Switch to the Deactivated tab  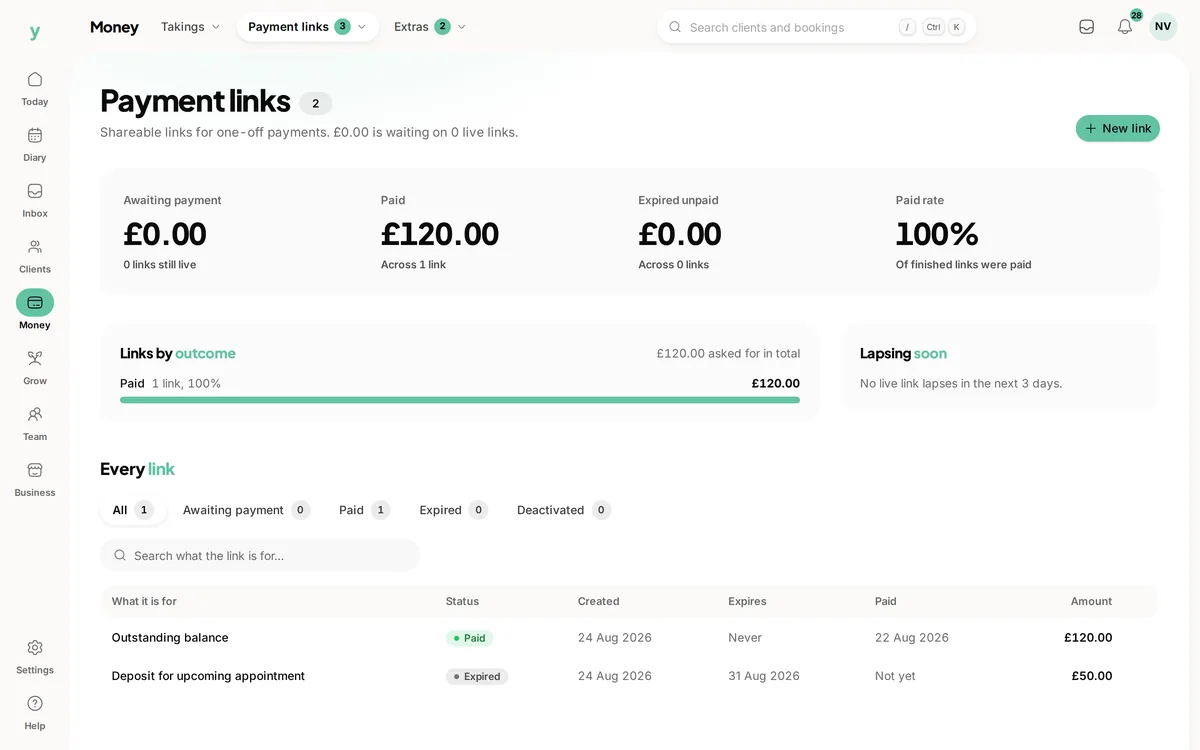(563, 510)
